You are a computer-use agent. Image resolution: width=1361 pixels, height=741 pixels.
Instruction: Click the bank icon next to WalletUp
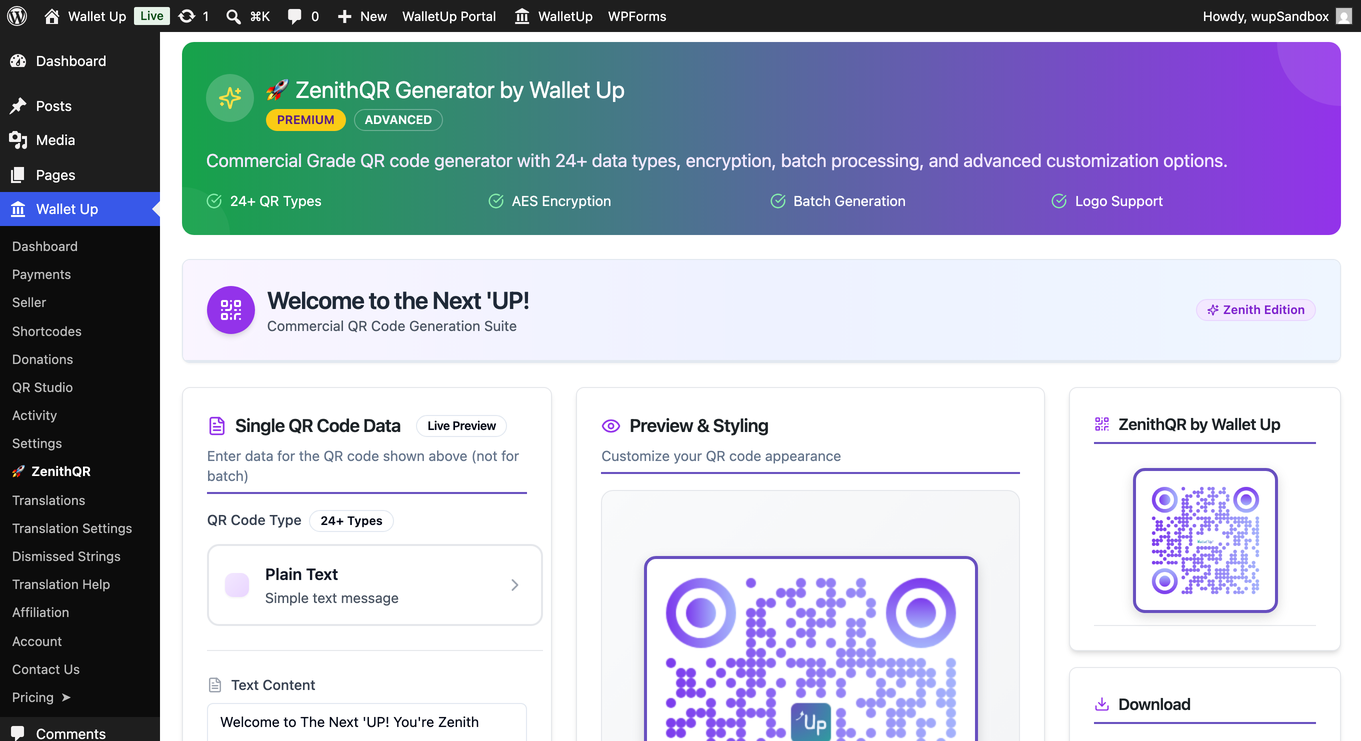[522, 17]
